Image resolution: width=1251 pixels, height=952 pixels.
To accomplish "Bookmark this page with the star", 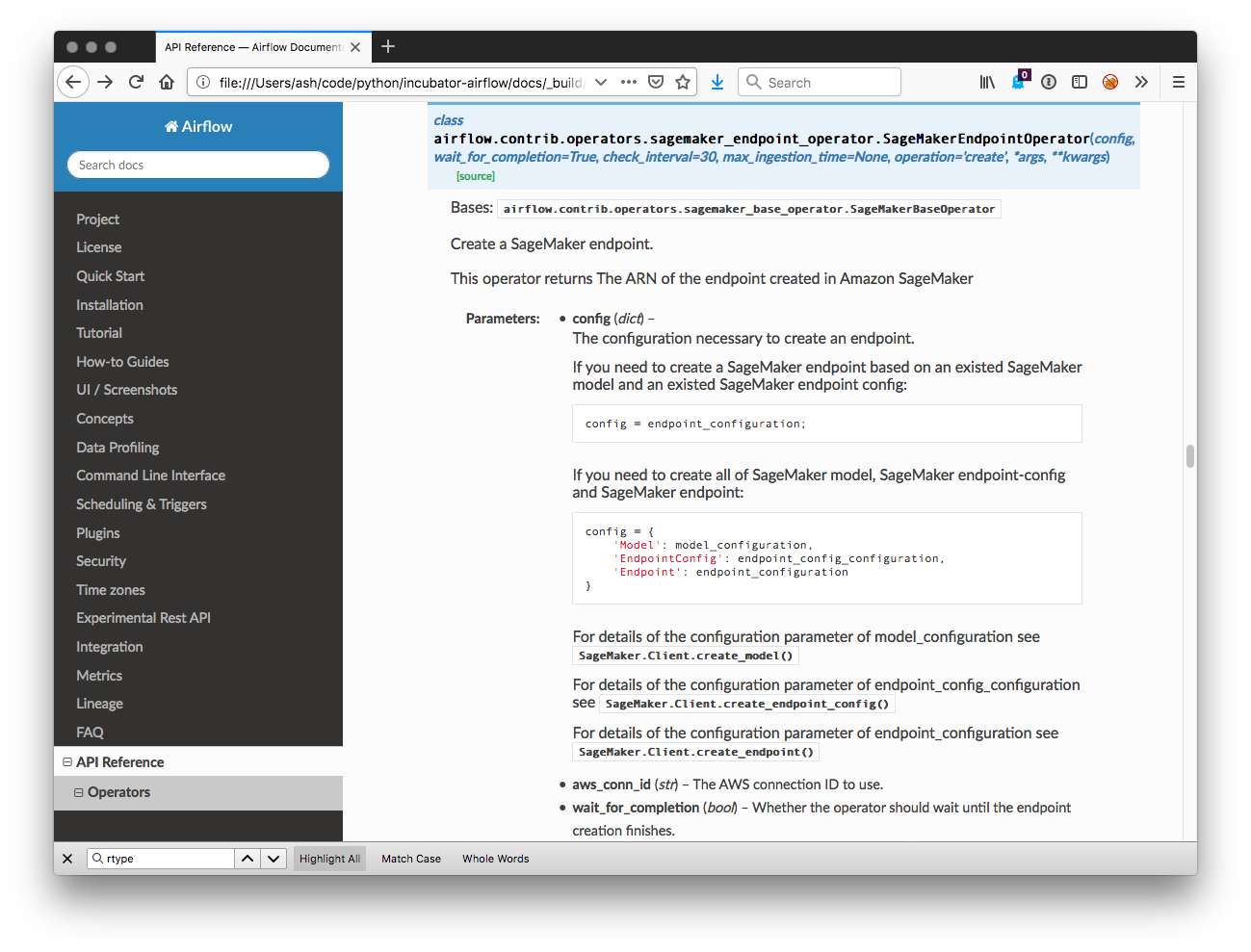I will coord(683,82).
